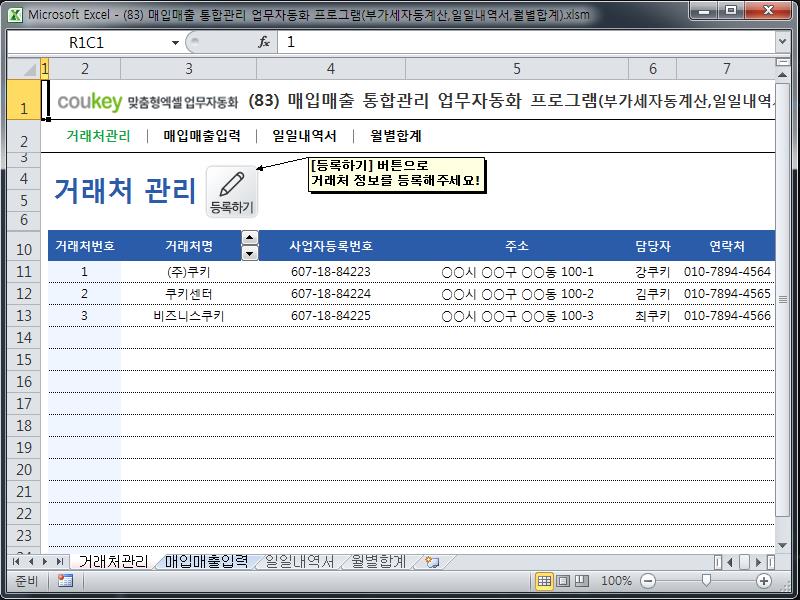Click the cell with (주)쿠키
Screen dimensions: 800x600
point(189,271)
